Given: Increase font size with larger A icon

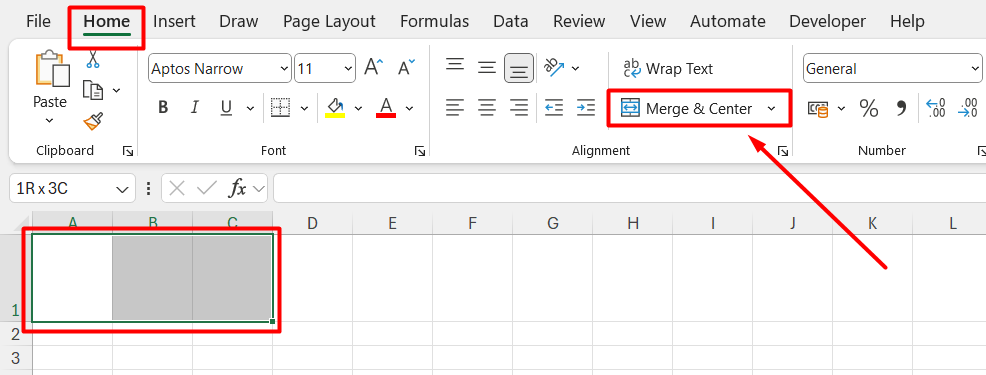Looking at the screenshot, I should pyautogui.click(x=374, y=67).
